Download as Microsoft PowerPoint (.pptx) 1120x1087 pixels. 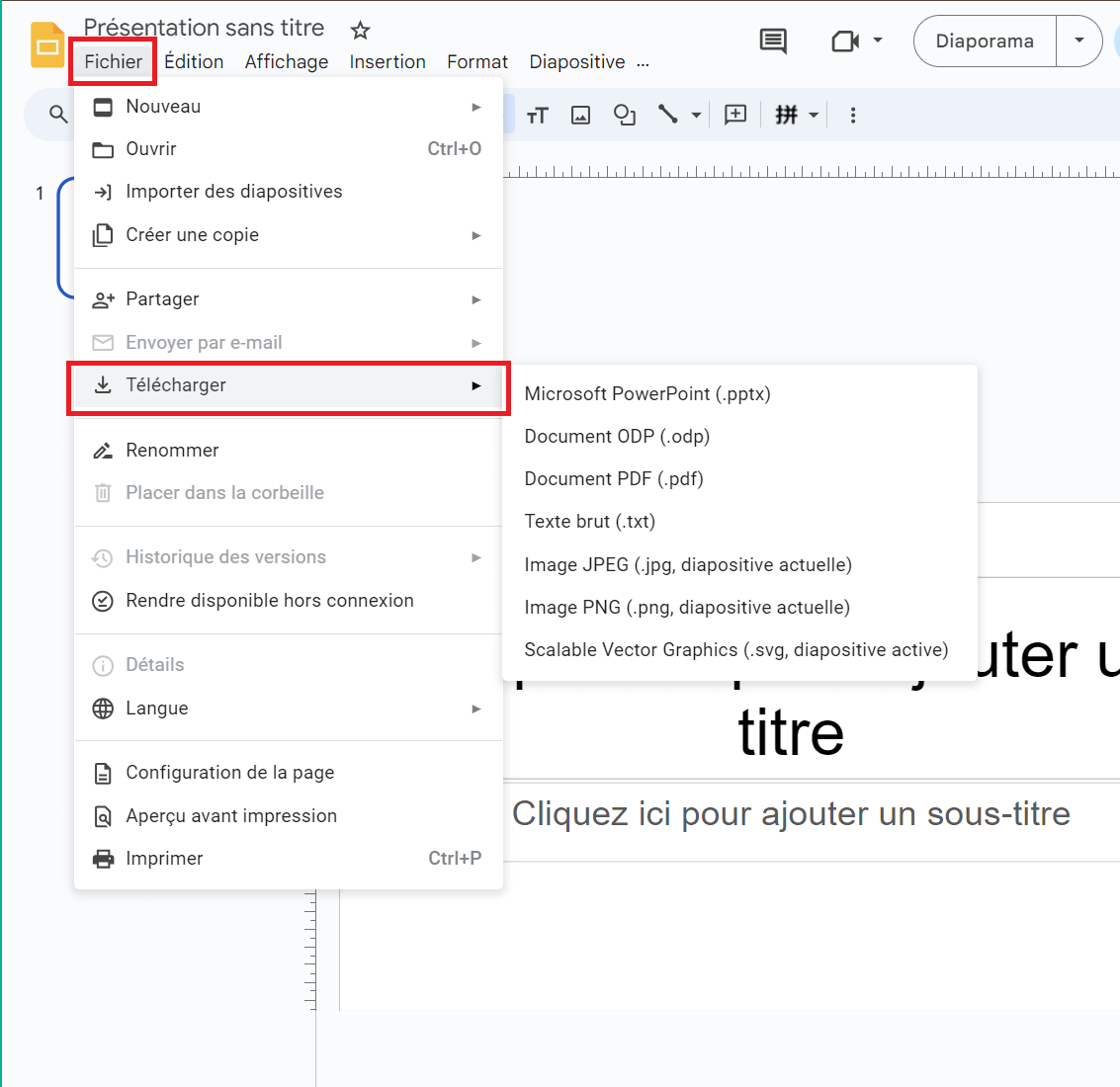point(740,394)
